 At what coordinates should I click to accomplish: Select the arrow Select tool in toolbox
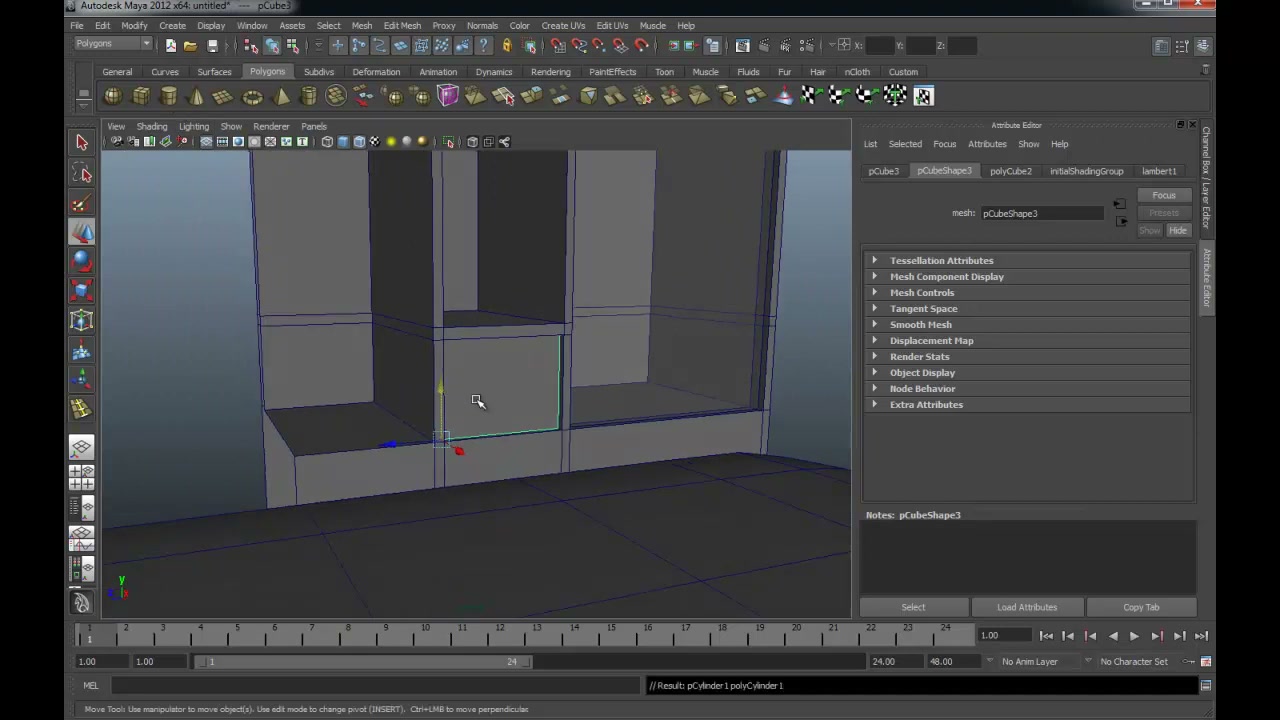82,143
